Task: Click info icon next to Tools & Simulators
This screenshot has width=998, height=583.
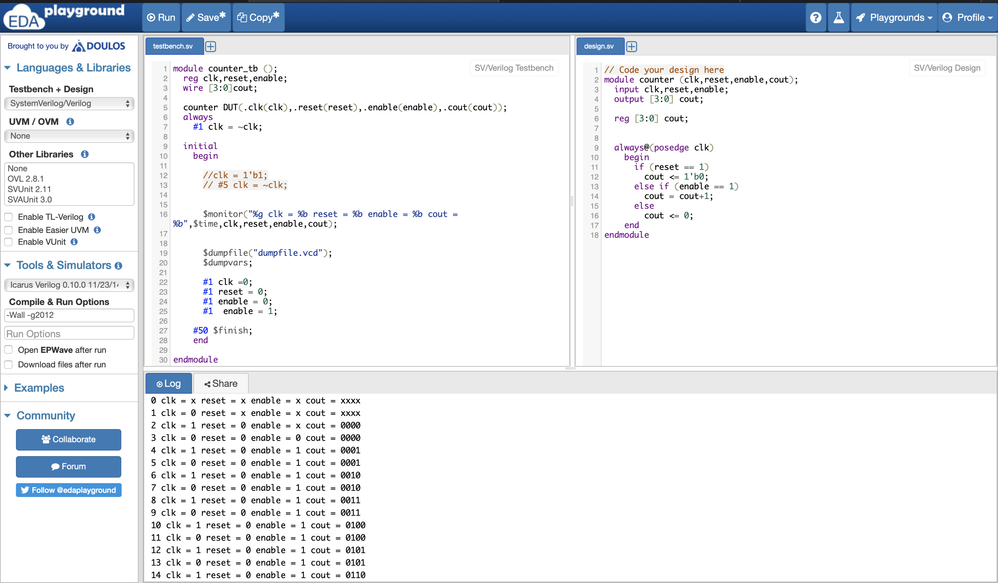Action: pos(119,266)
